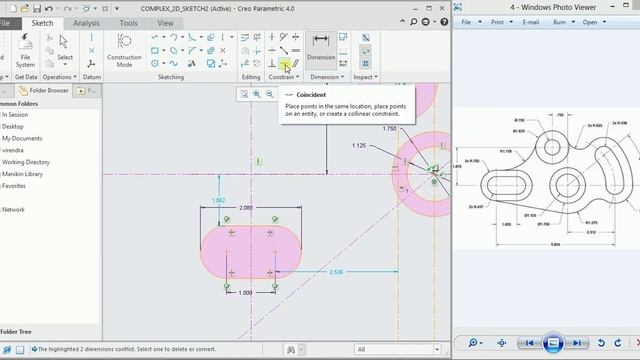This screenshot has width=640, height=360.
Task: Expand the Folder Tree section
Action: [x=16, y=332]
